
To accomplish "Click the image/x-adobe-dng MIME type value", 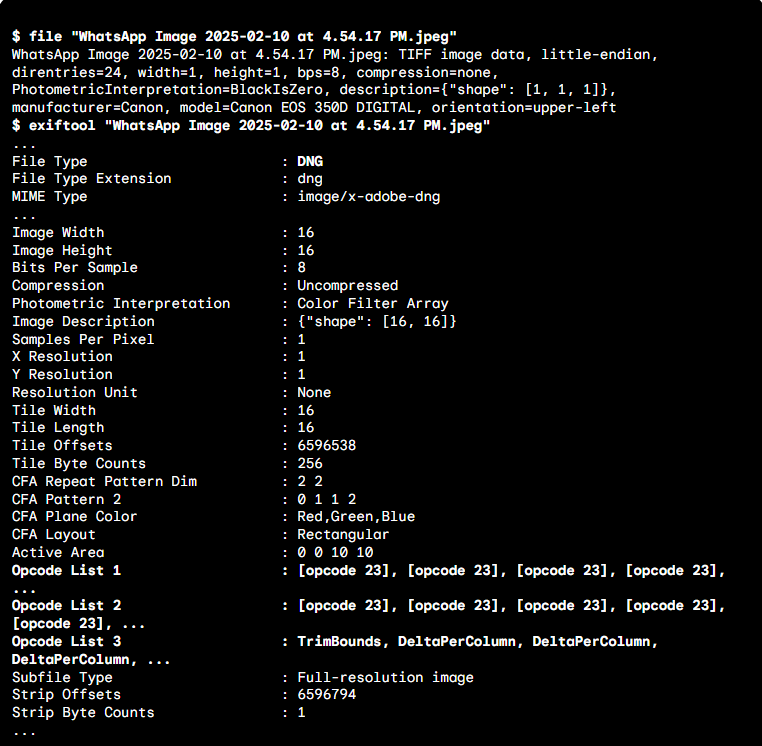I will (x=368, y=197).
